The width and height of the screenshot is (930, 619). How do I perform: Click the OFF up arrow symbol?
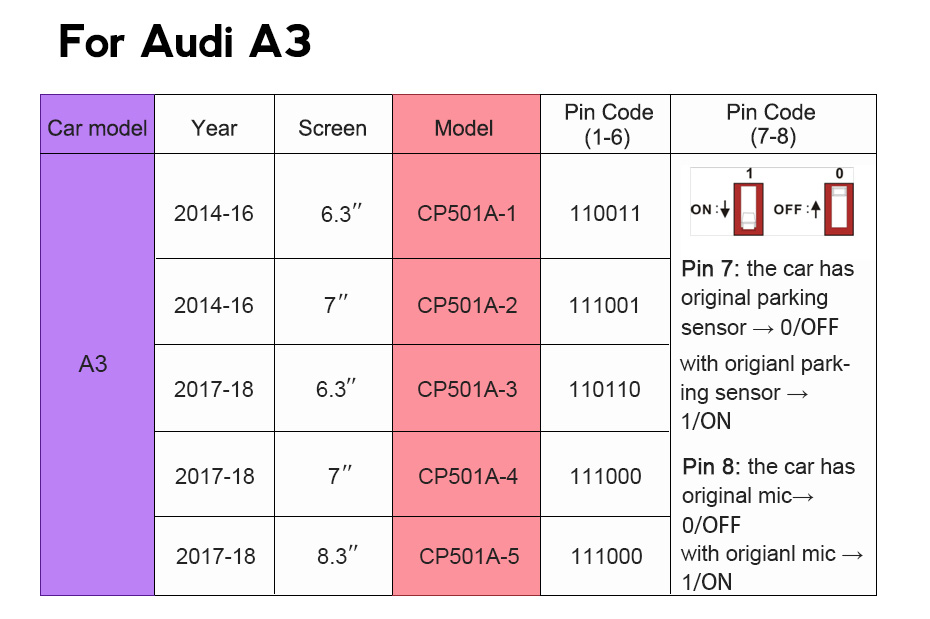pos(816,209)
